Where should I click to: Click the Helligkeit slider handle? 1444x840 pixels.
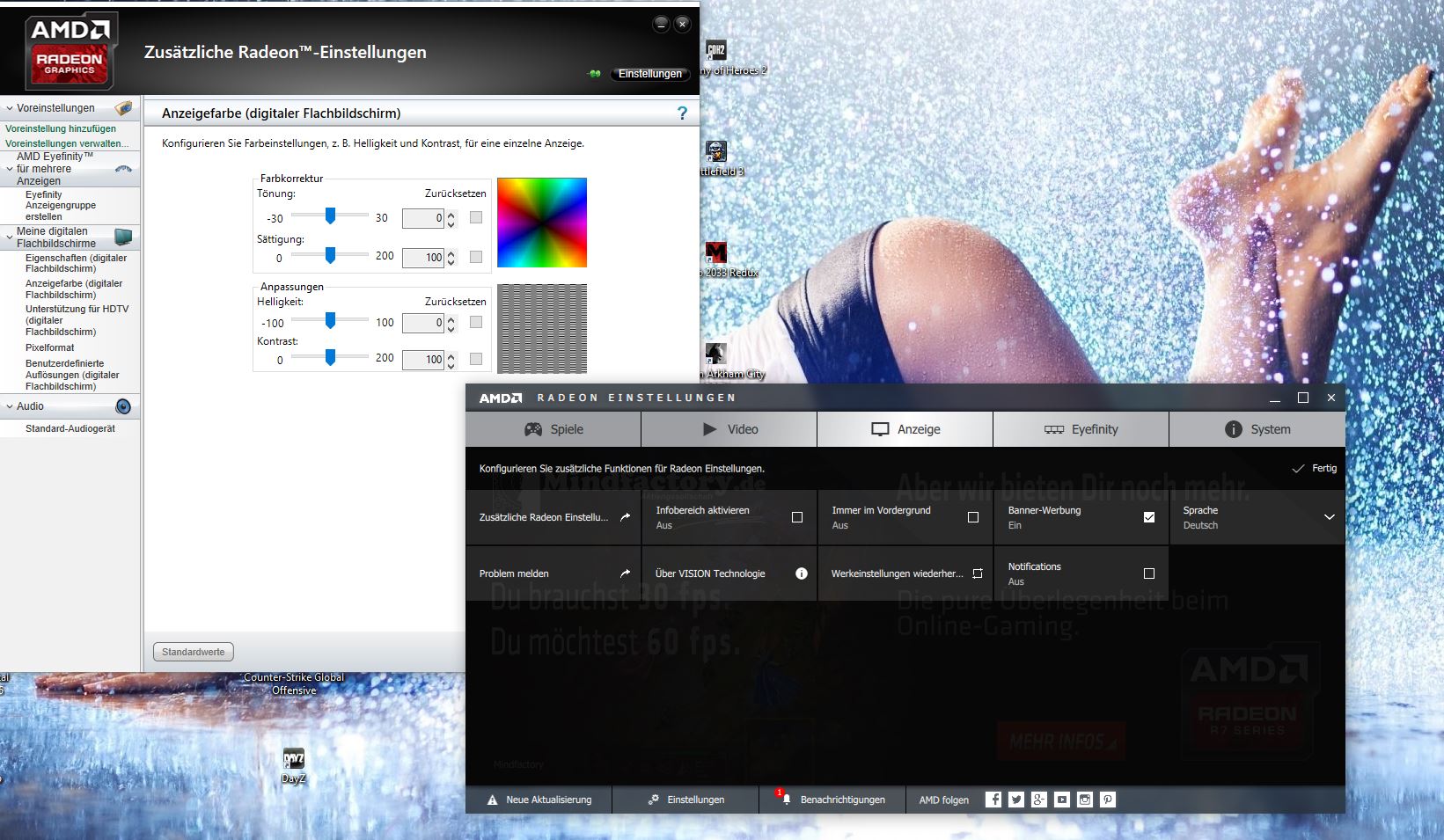coord(330,321)
